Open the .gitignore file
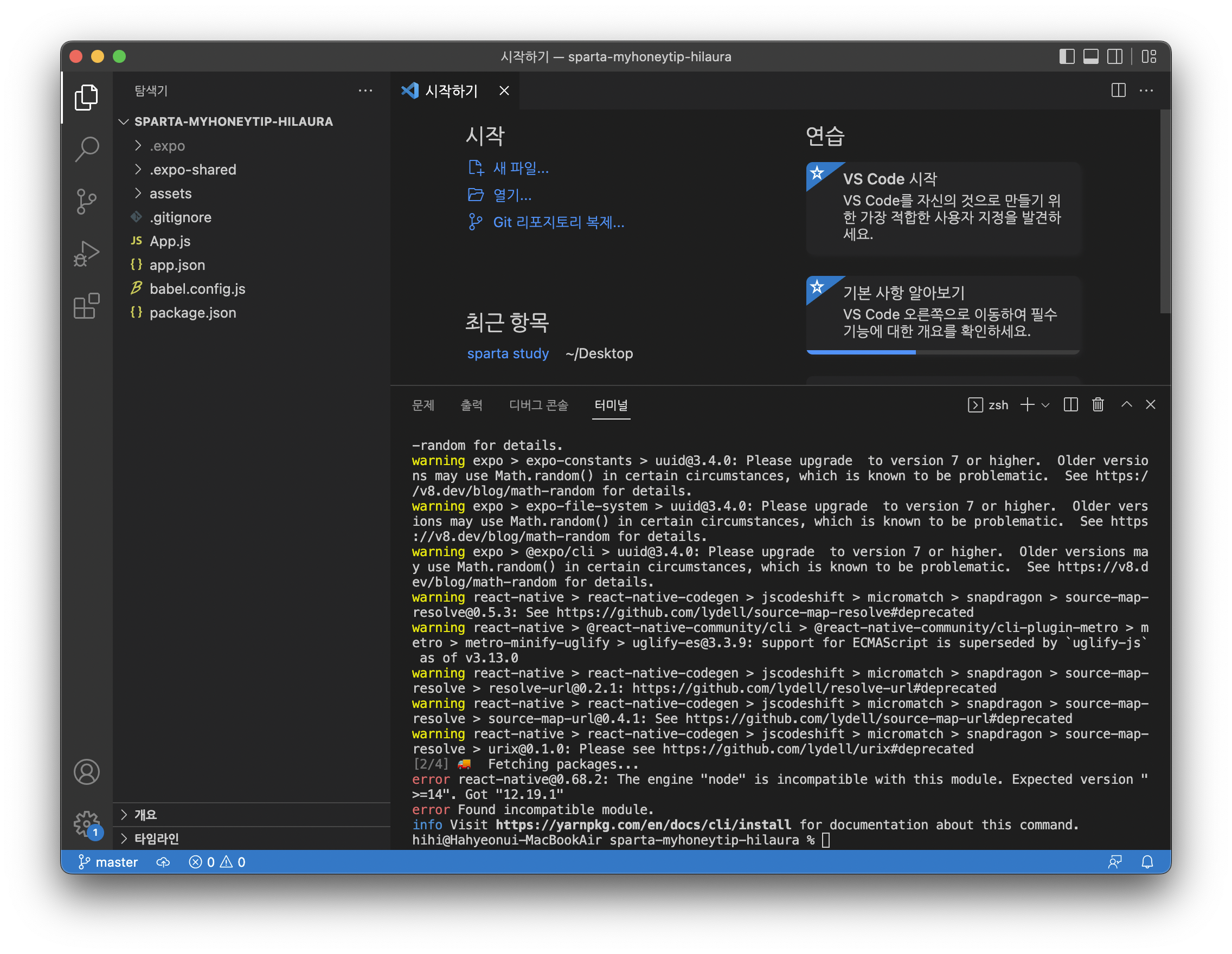 [252, 217]
